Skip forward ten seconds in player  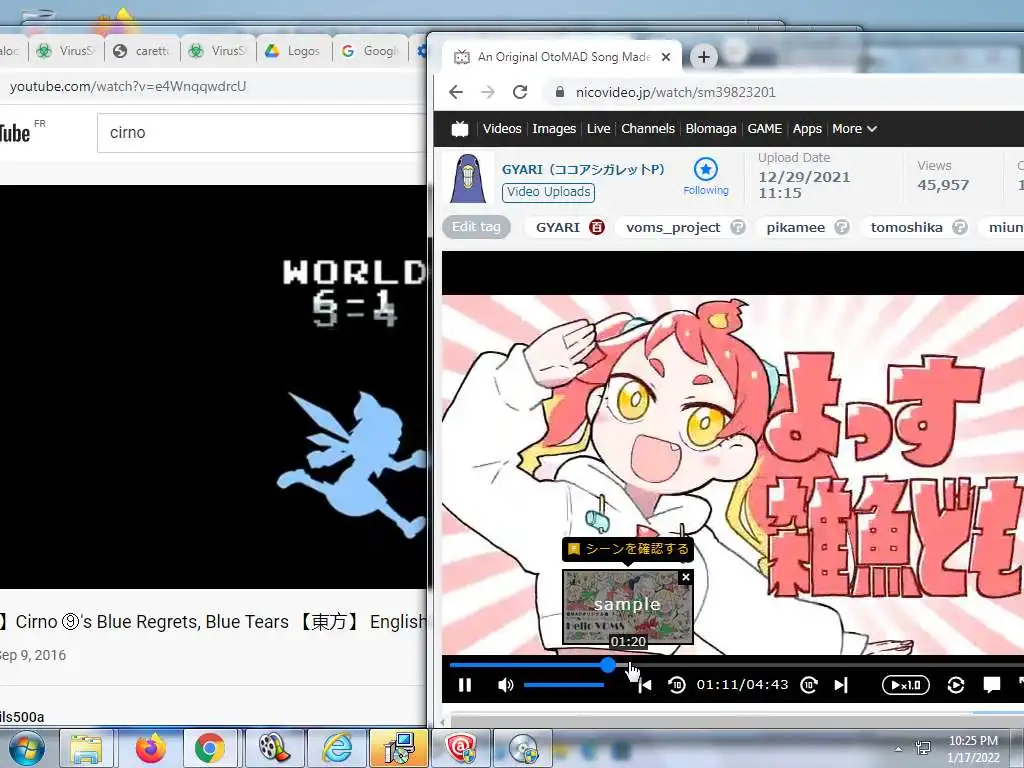[x=808, y=684]
